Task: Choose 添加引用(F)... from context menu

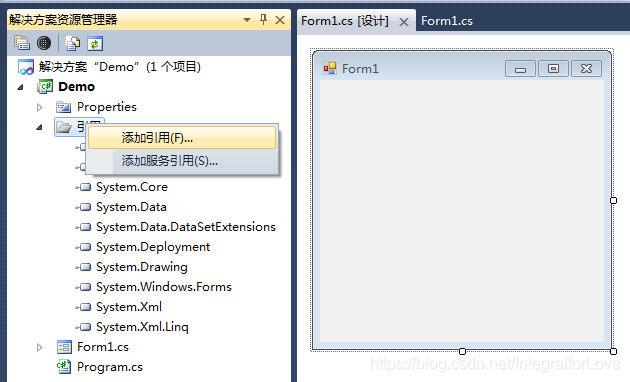Action: [182, 138]
